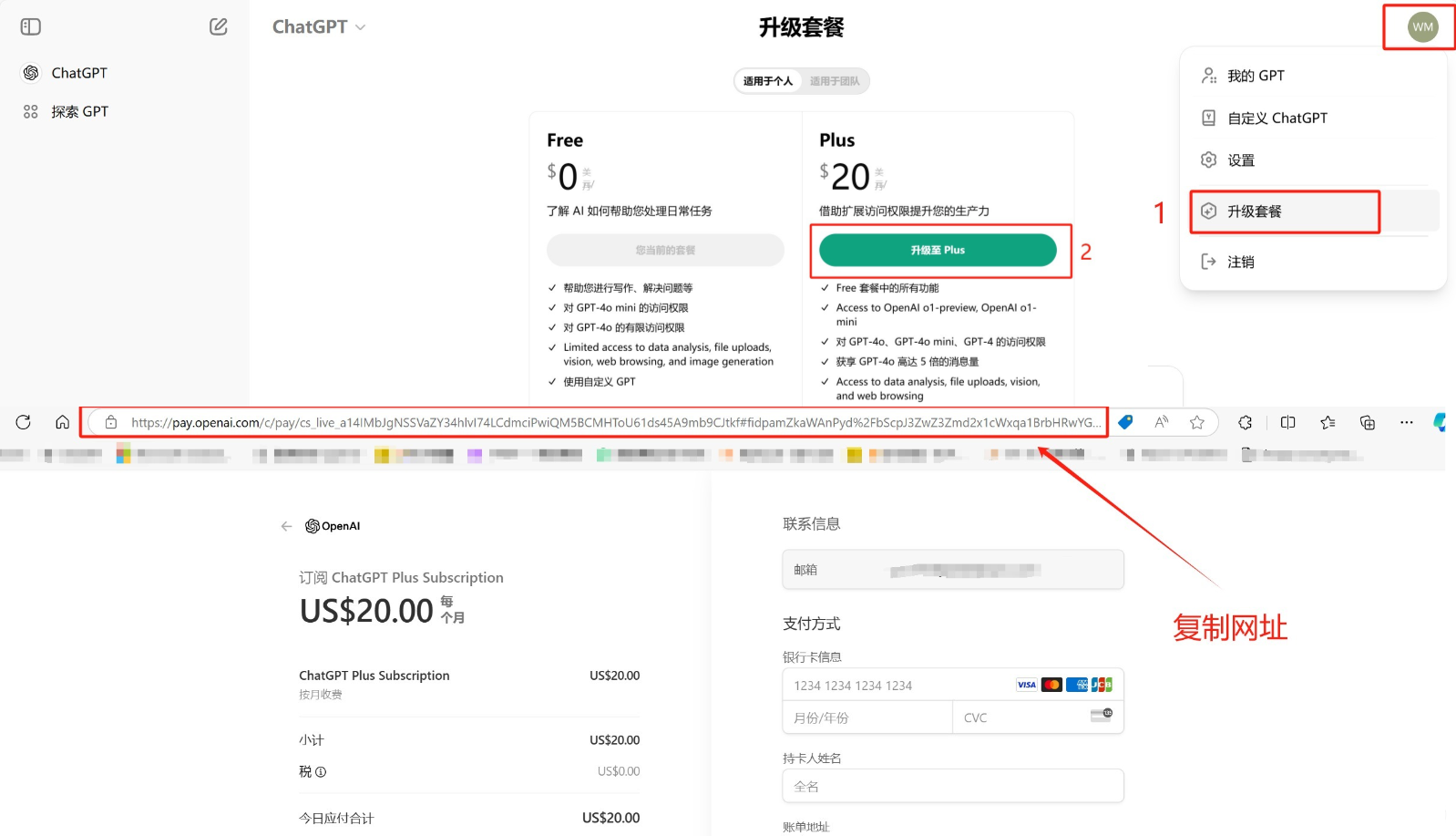This screenshot has height=836, width=1456.
Task: Click the Visa card brand icon
Action: pos(1027,685)
